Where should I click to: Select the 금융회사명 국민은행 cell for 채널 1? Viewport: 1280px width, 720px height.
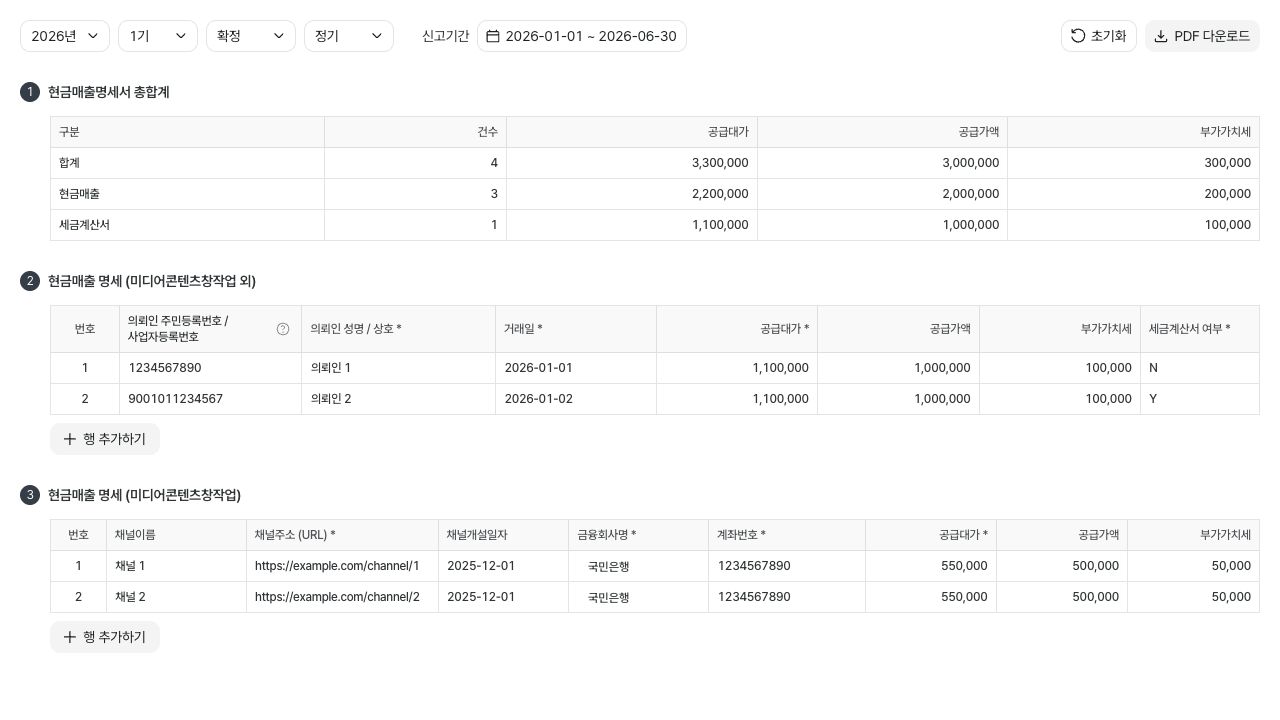(639, 566)
